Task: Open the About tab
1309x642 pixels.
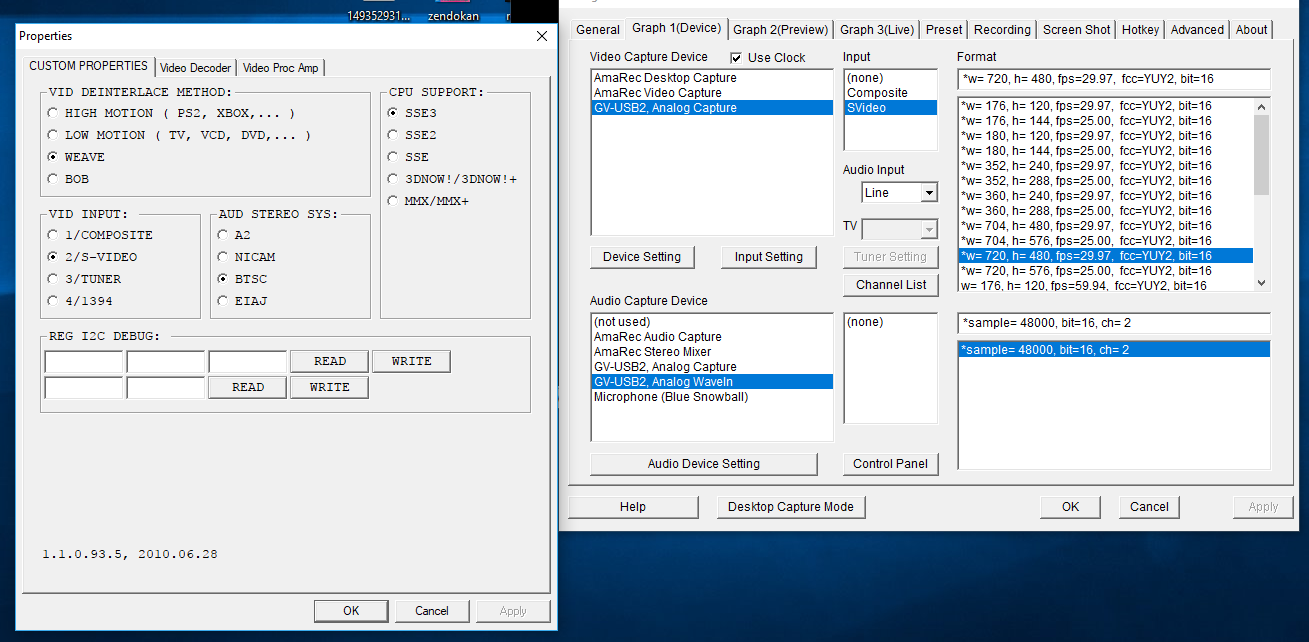Action: (x=1251, y=30)
